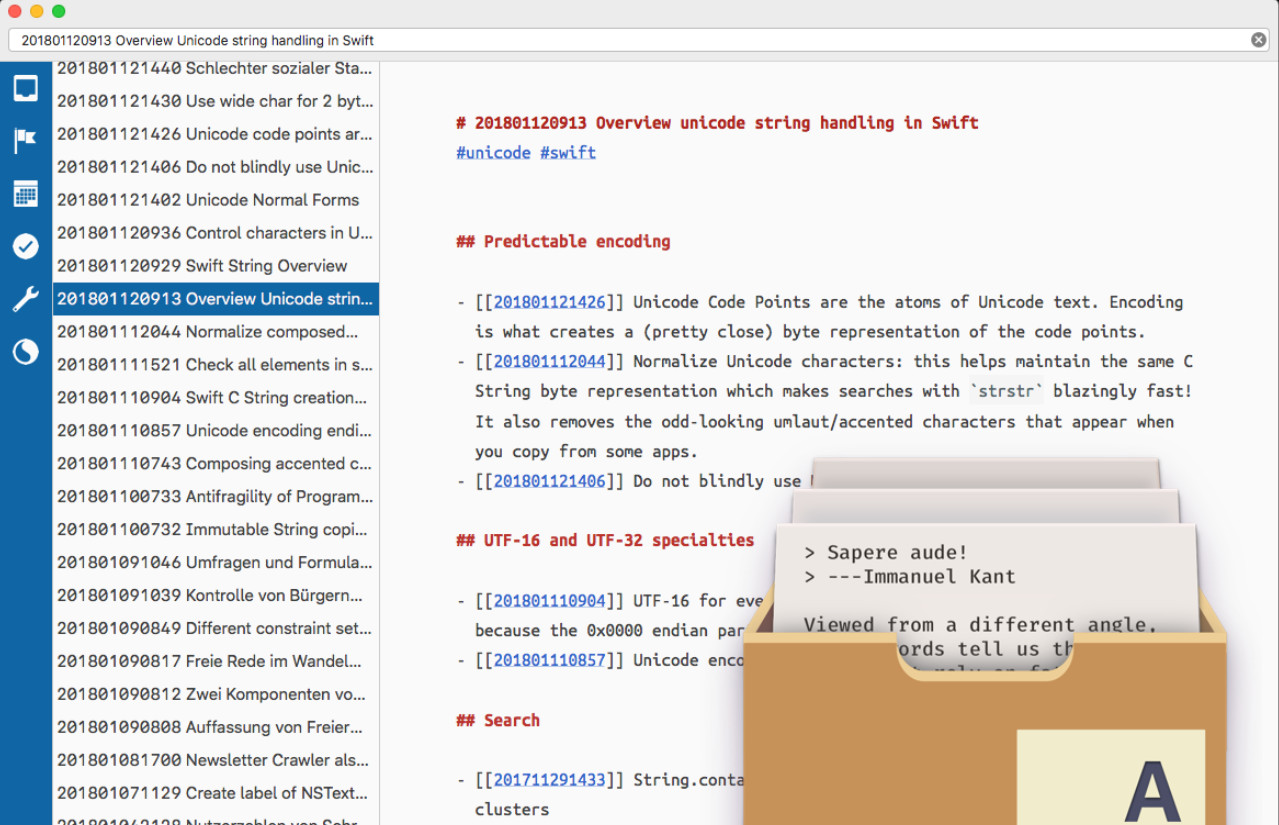
Task: Select note "201801090849 Different constraint set..."
Action: pos(216,629)
